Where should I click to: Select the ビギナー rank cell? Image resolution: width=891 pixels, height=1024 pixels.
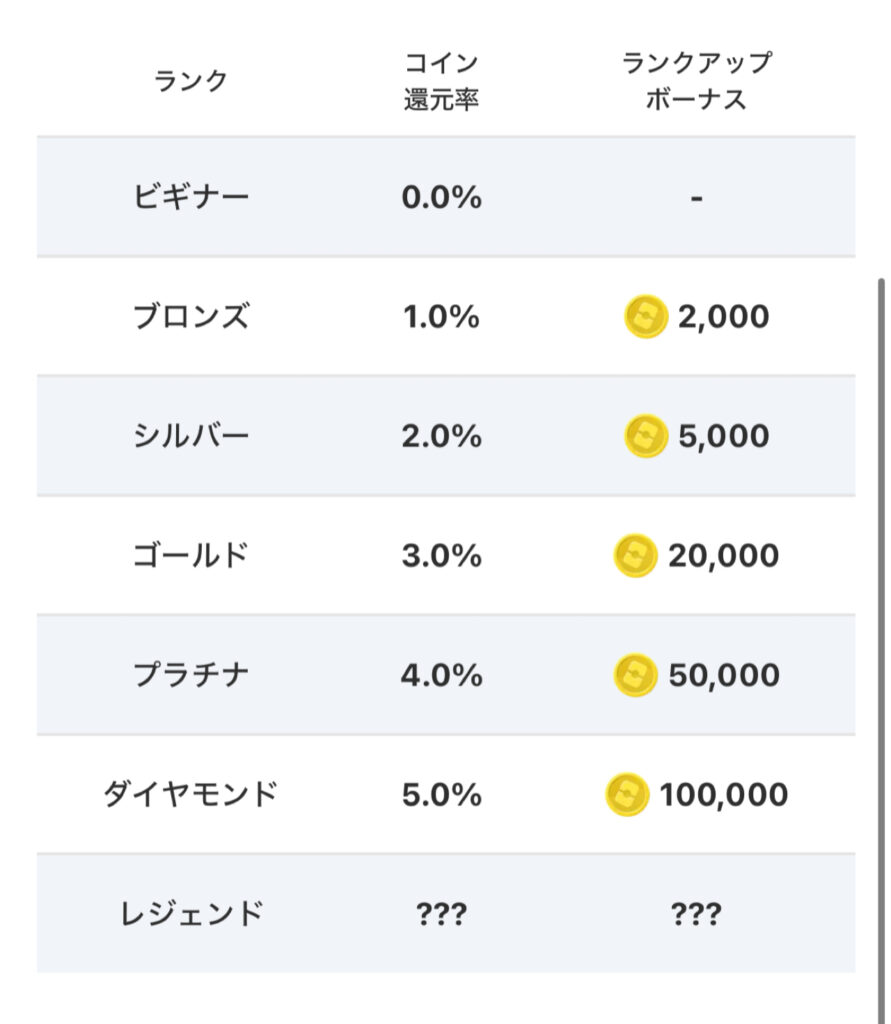coord(191,197)
